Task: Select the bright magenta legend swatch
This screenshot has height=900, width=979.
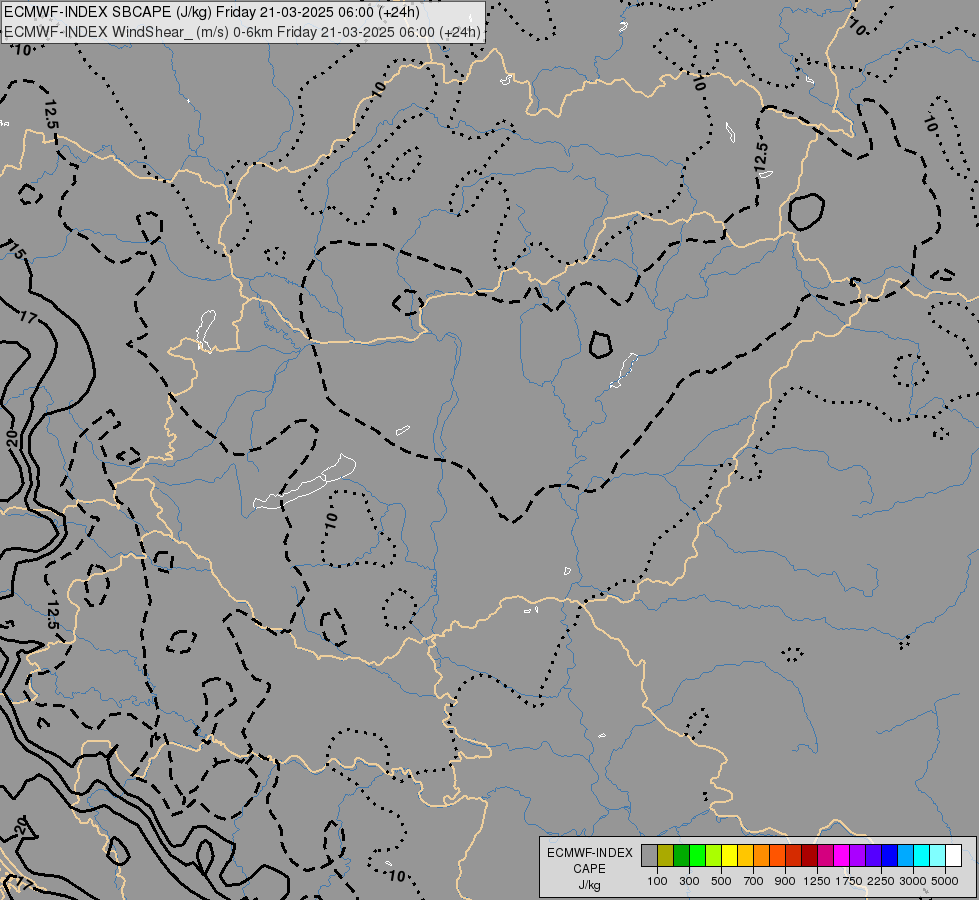Action: click(842, 855)
